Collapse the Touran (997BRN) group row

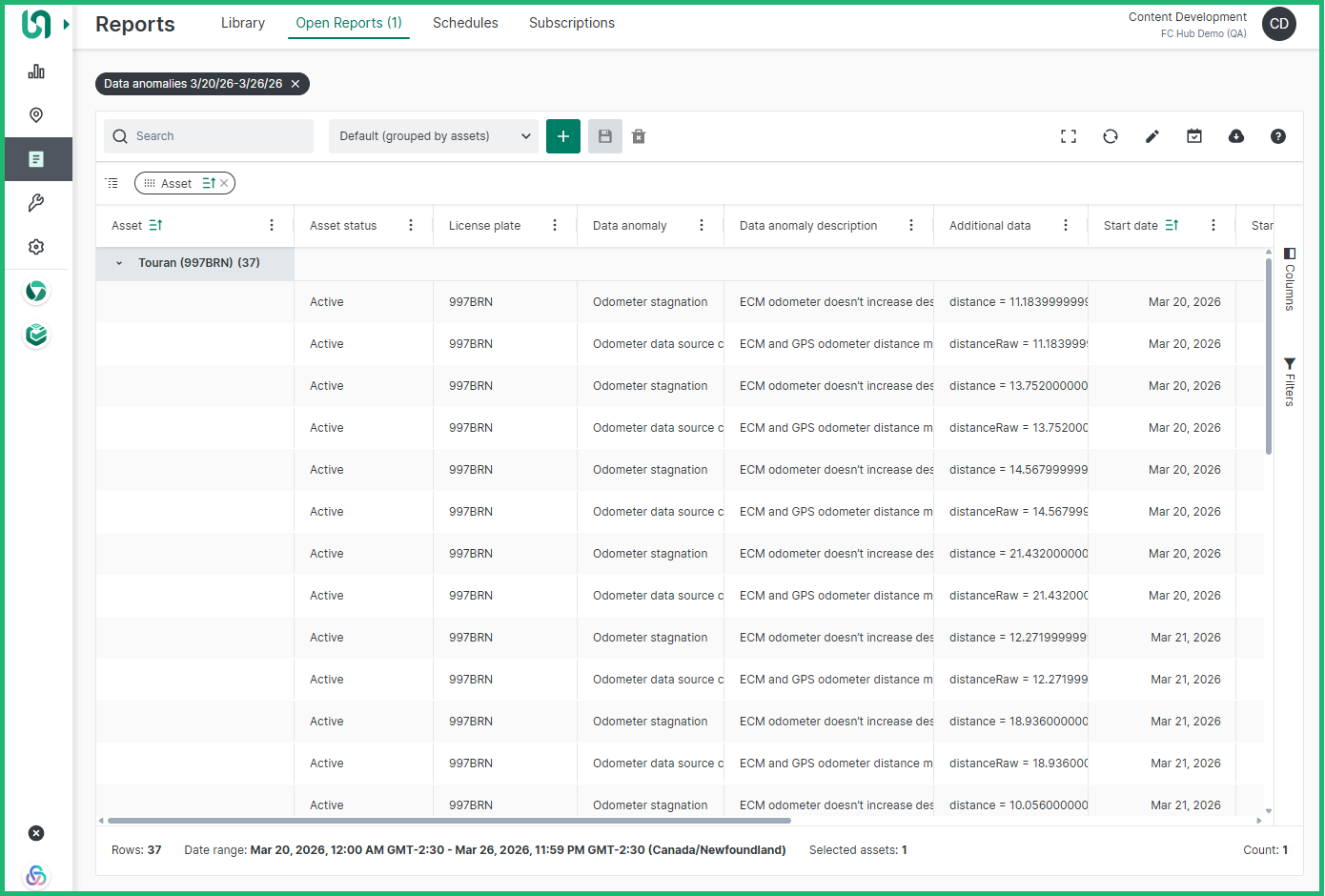click(119, 263)
